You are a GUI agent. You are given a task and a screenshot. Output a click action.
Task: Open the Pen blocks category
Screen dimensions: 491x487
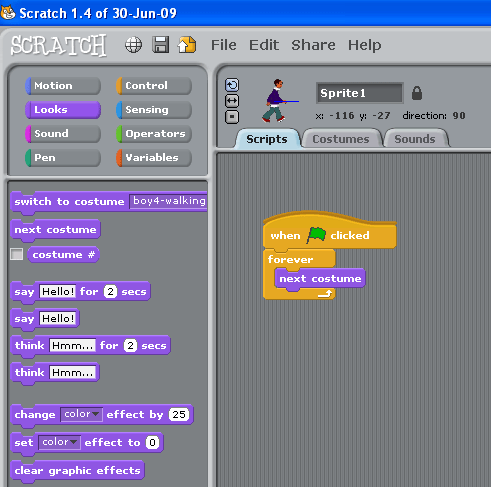(x=63, y=158)
